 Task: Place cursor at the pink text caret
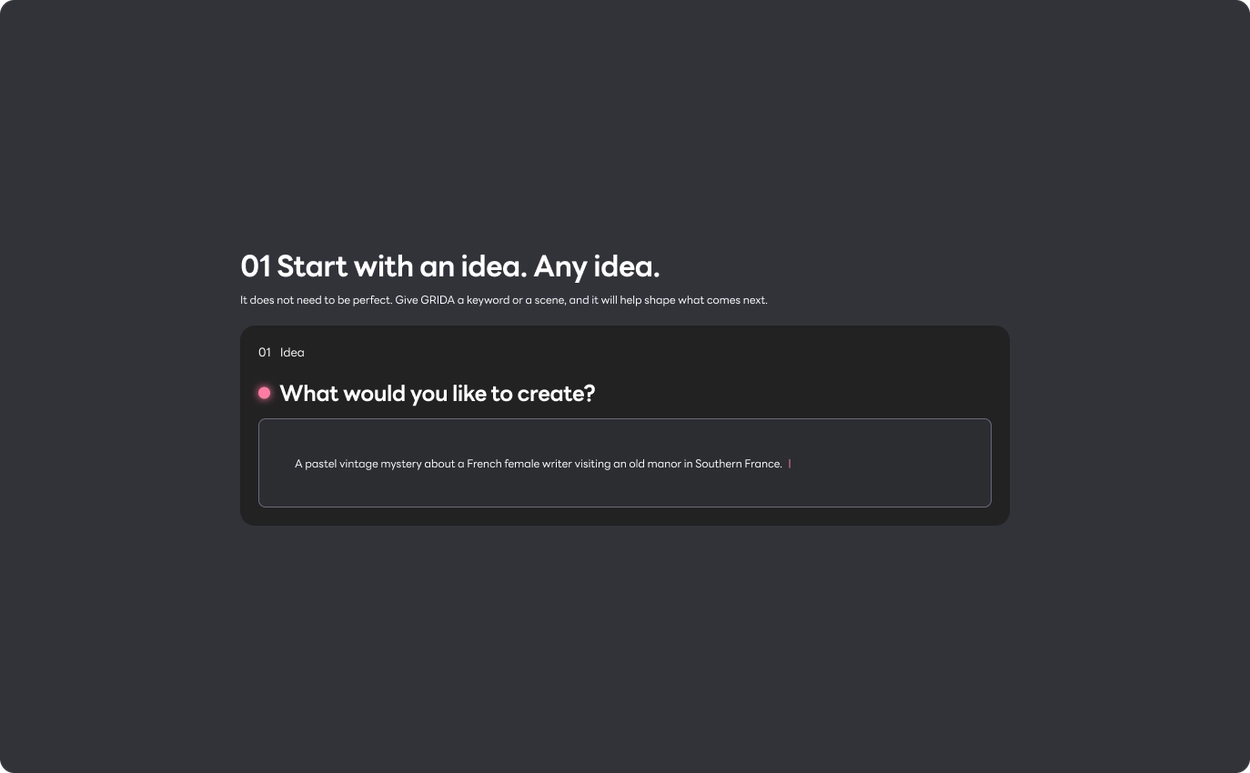tap(789, 464)
